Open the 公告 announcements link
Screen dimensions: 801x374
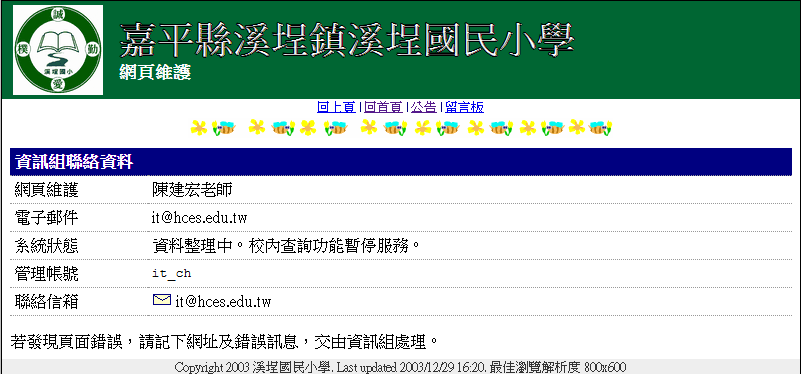pos(423,107)
